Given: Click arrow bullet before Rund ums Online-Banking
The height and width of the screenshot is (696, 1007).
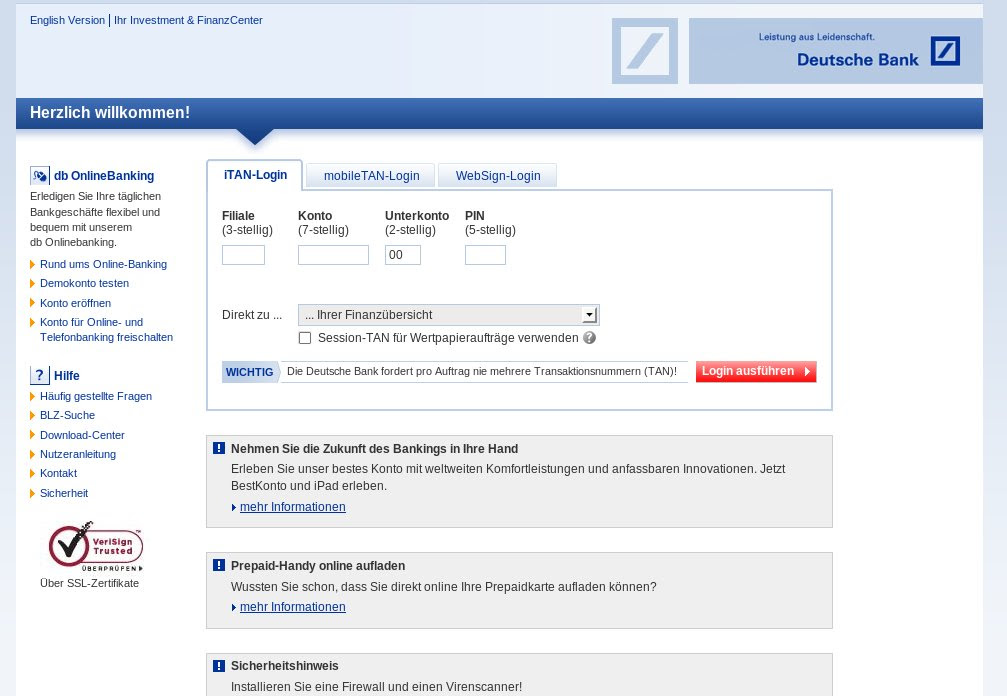Looking at the screenshot, I should (x=33, y=265).
